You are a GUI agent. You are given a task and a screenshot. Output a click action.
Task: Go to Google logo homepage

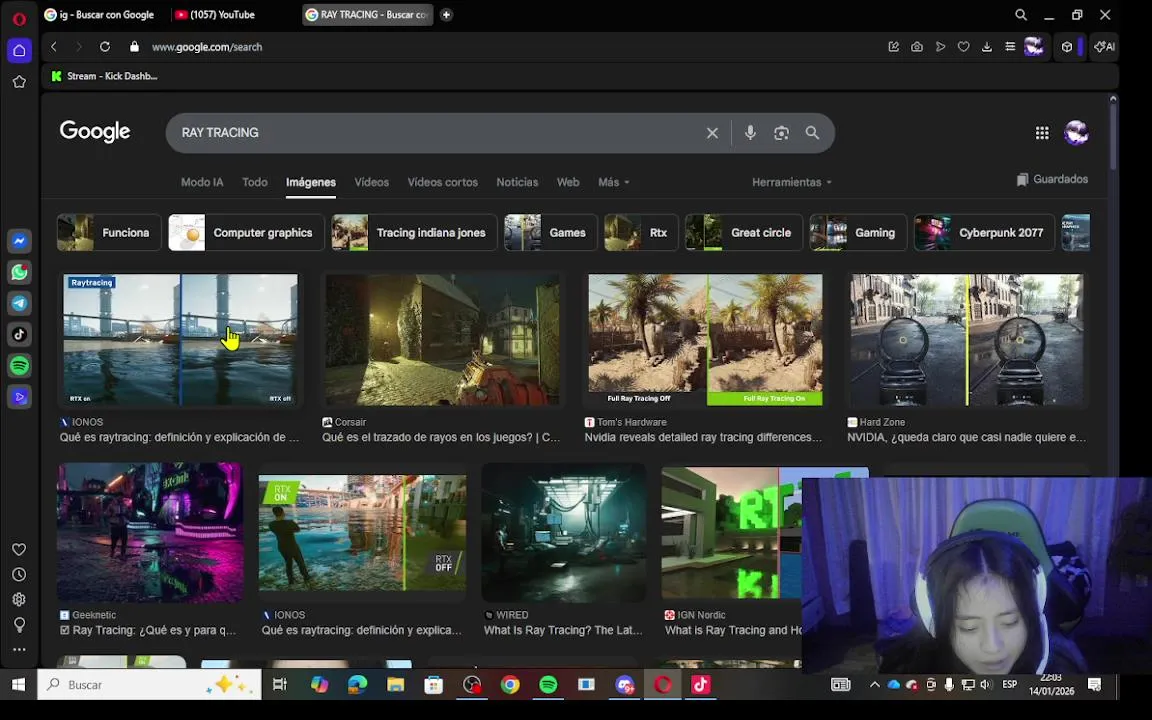(x=95, y=132)
